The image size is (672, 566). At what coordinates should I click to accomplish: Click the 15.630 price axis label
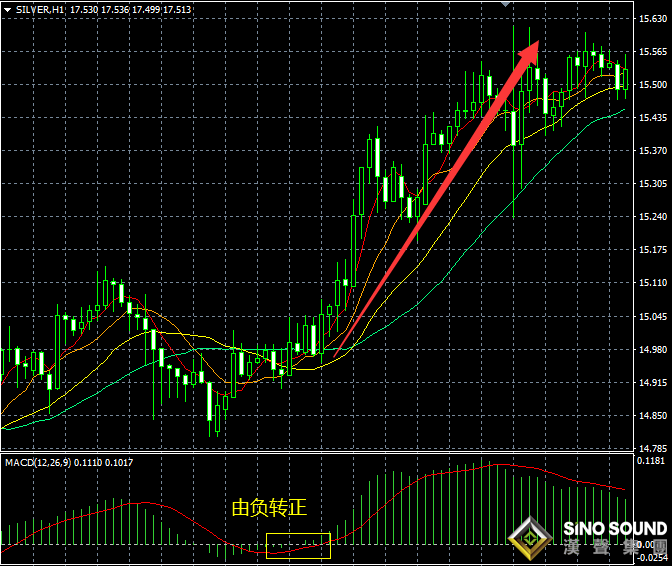coord(652,19)
